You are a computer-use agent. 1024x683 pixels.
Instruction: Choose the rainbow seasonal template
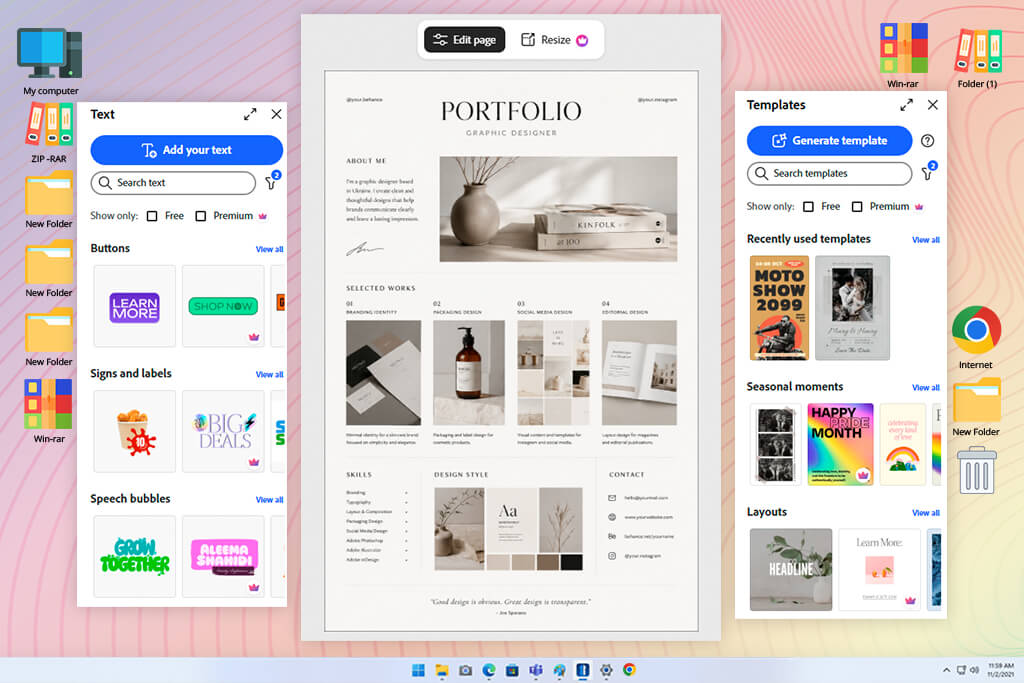coord(903,444)
